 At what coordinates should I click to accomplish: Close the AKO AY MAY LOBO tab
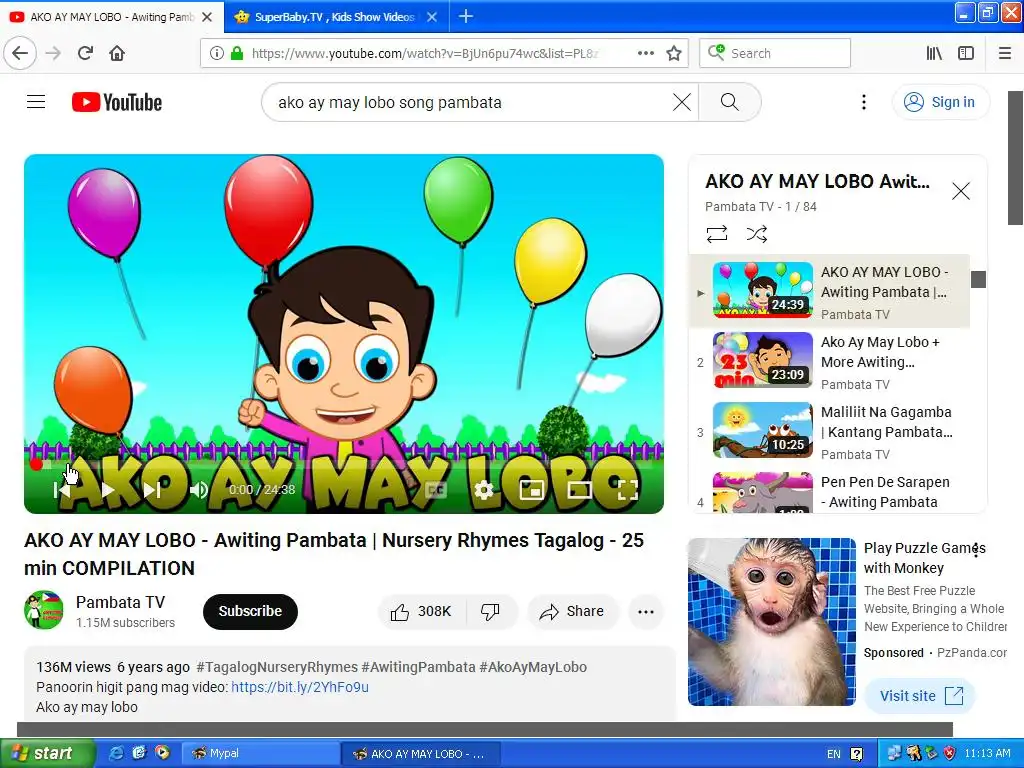click(x=207, y=17)
